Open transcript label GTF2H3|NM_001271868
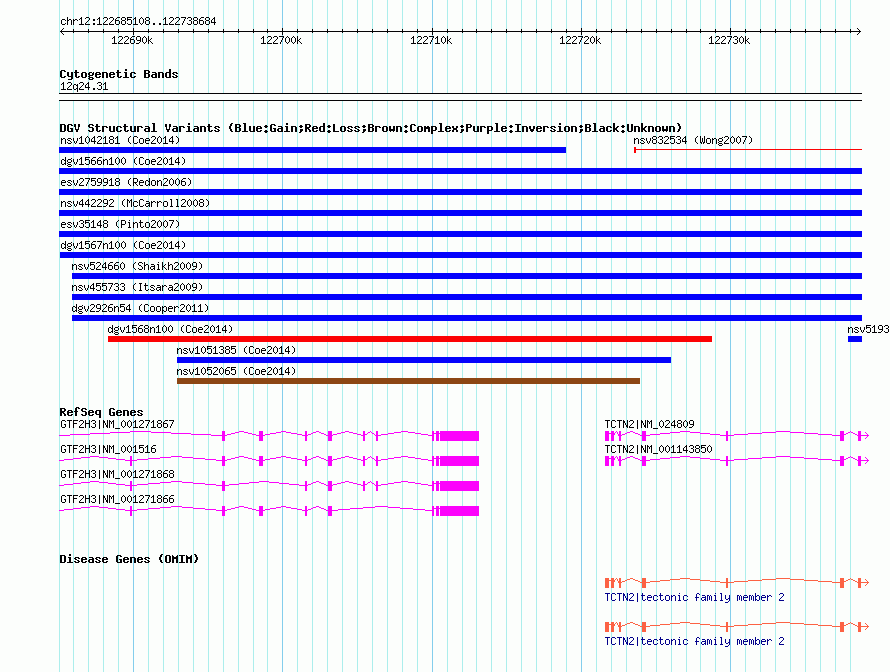 (x=117, y=474)
